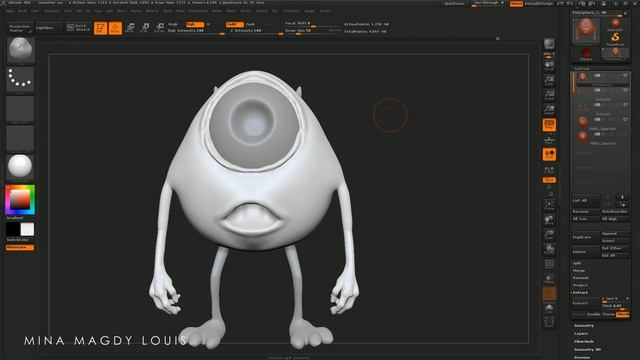Viewport: 640px width, 360px height.
Task: Open the empty alpha slot
Action: (x=20, y=109)
